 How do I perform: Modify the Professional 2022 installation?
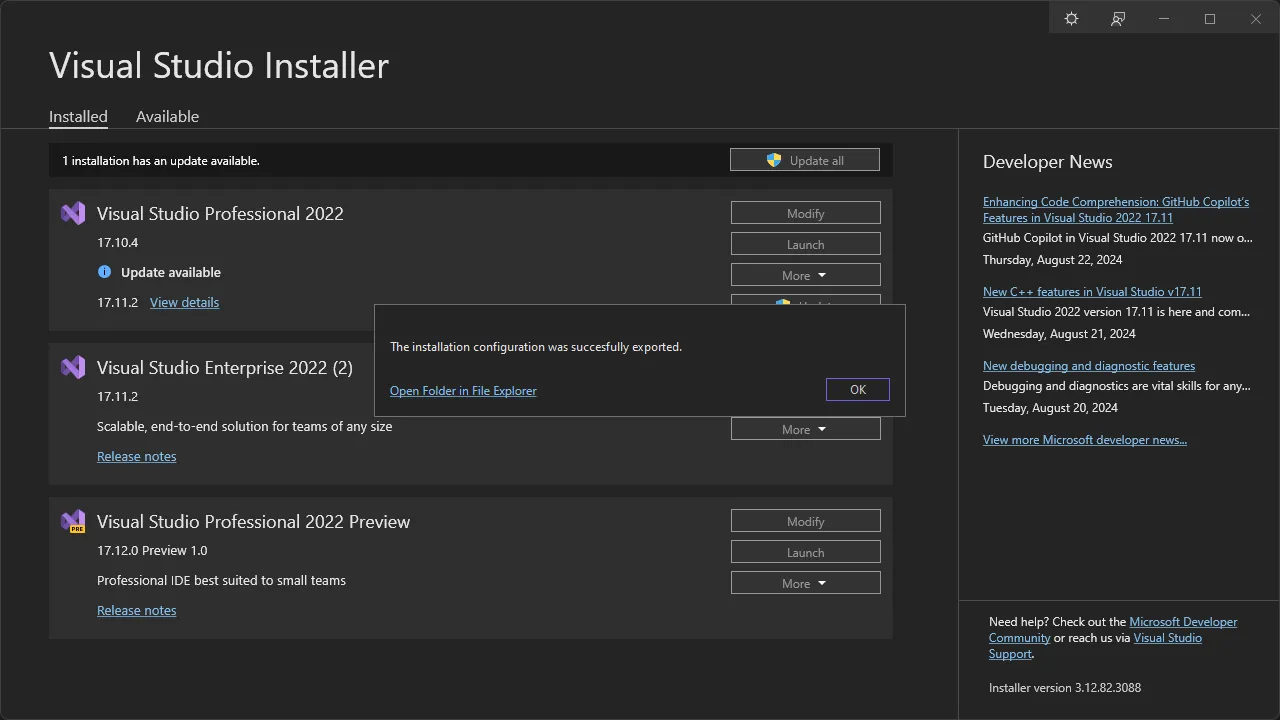[805, 212]
